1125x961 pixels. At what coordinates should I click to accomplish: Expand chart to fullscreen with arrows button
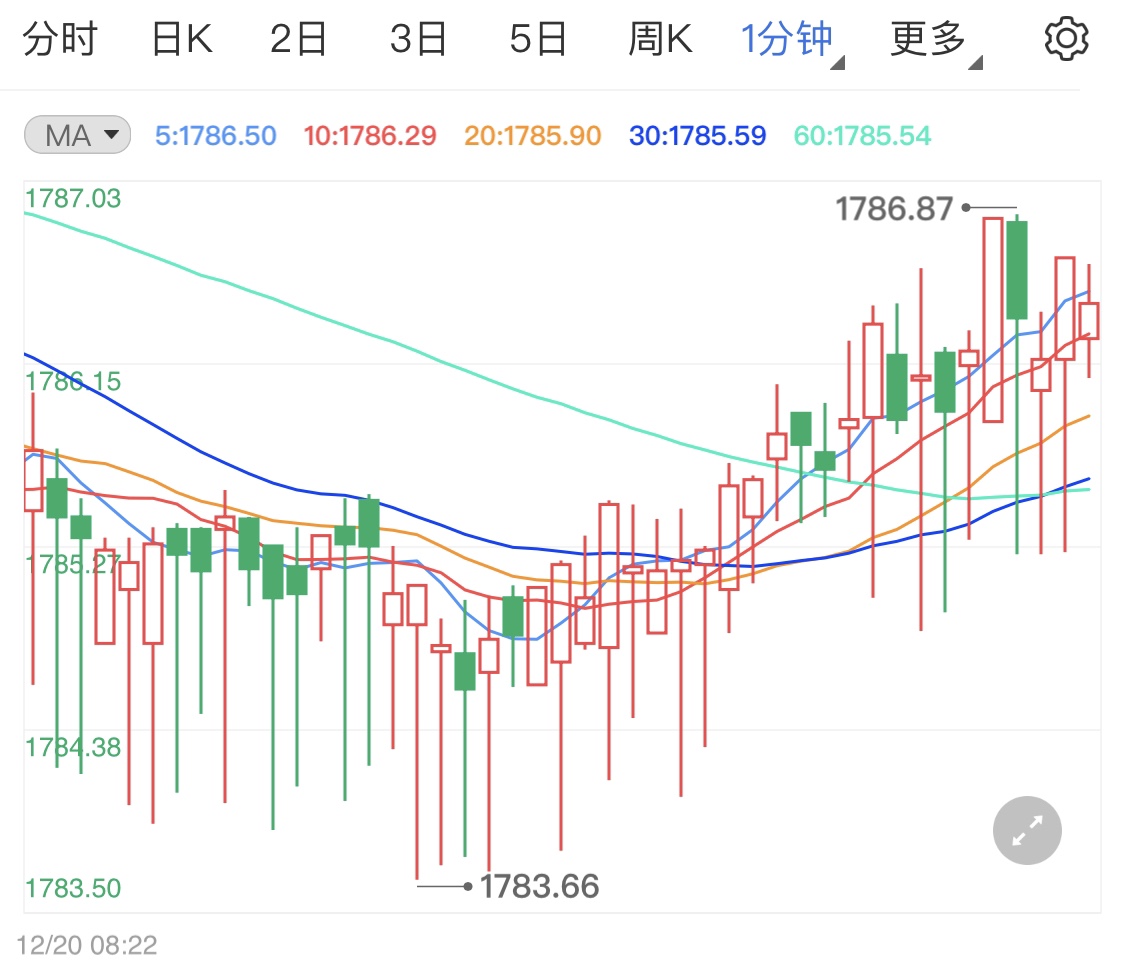(1027, 830)
